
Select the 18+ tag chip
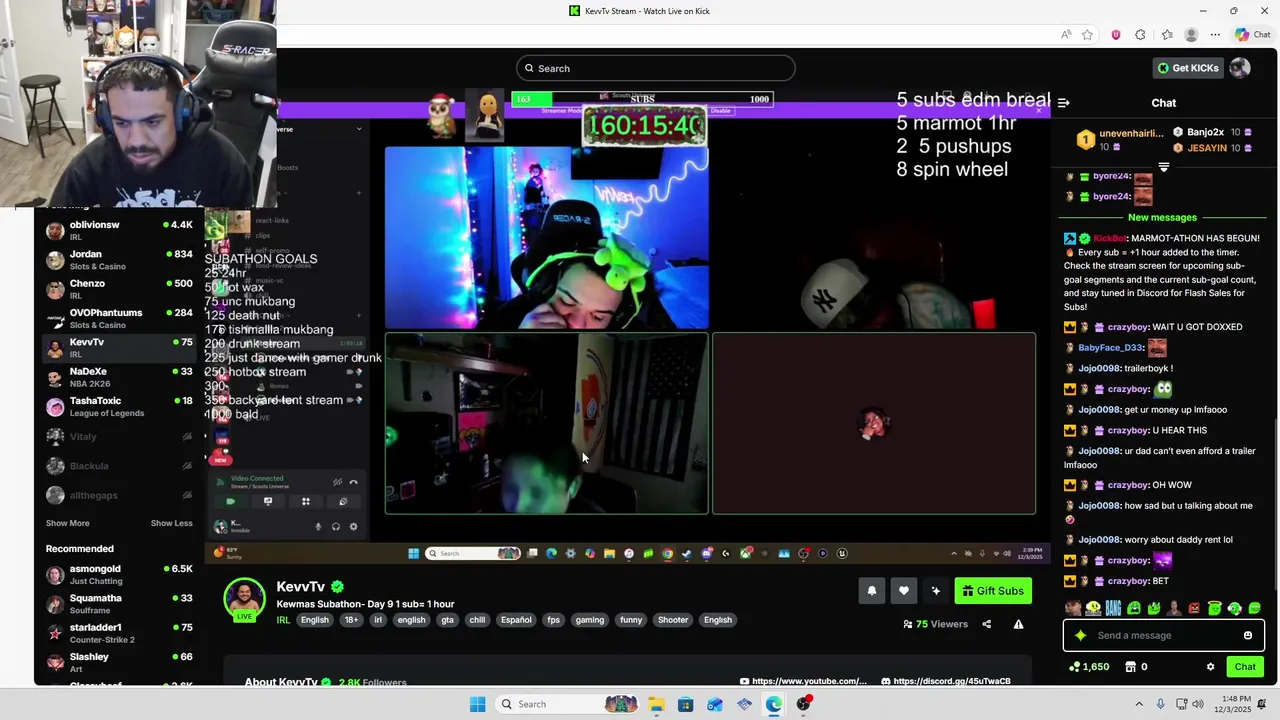[x=351, y=620]
